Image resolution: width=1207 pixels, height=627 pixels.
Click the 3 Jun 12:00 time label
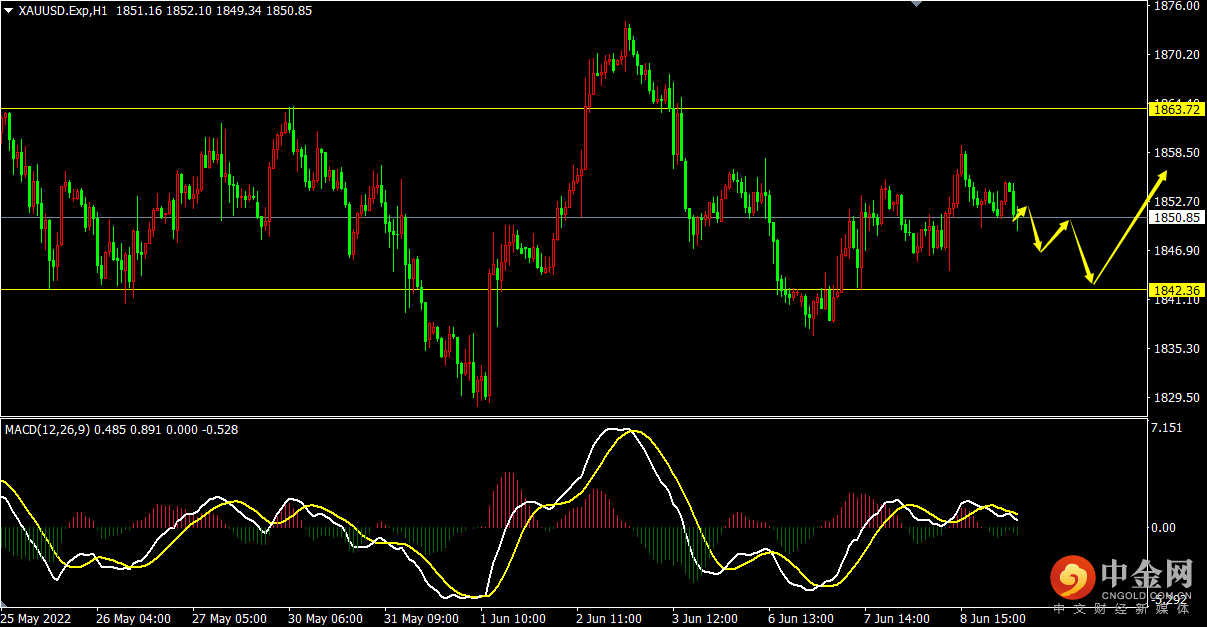point(705,619)
